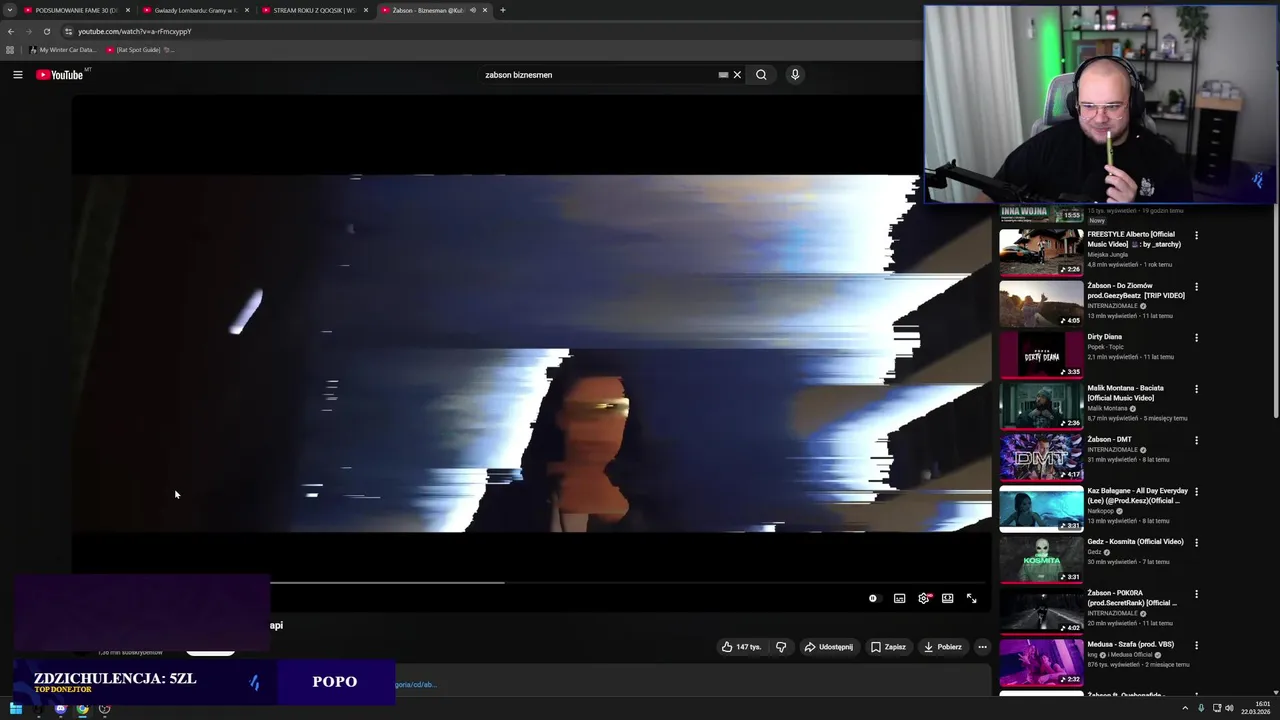Show hidden system tray icons
This screenshot has width=1280, height=720.
point(1185,709)
